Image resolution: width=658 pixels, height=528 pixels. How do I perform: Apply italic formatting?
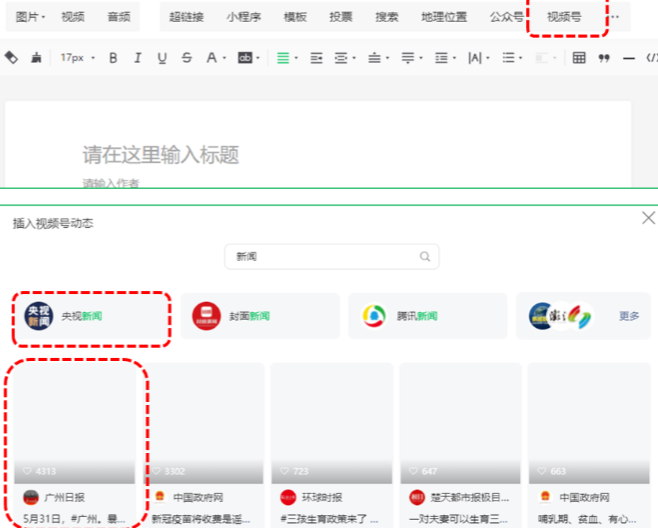[138, 58]
